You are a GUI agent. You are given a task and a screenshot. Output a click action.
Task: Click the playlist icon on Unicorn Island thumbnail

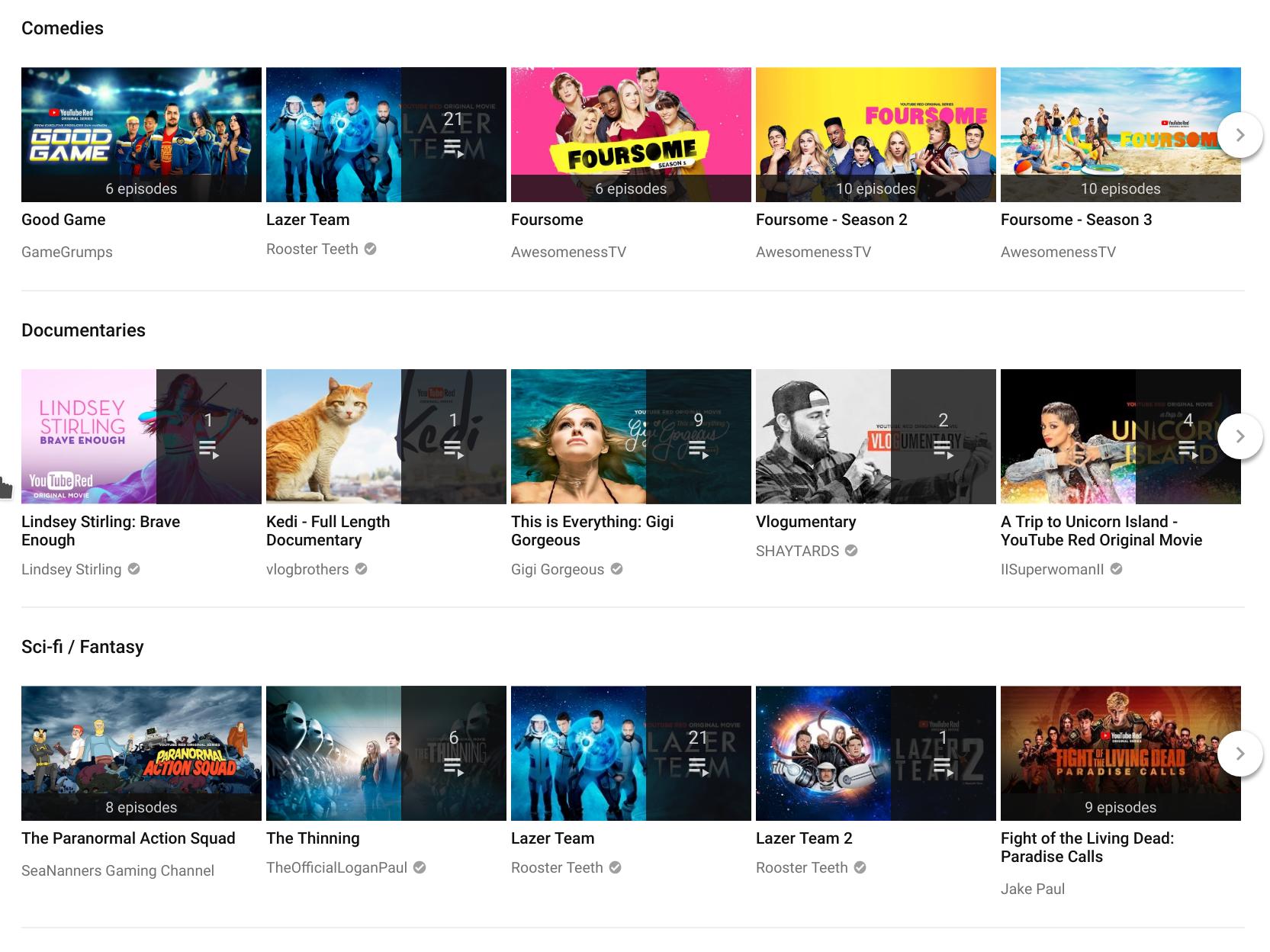tap(1188, 450)
